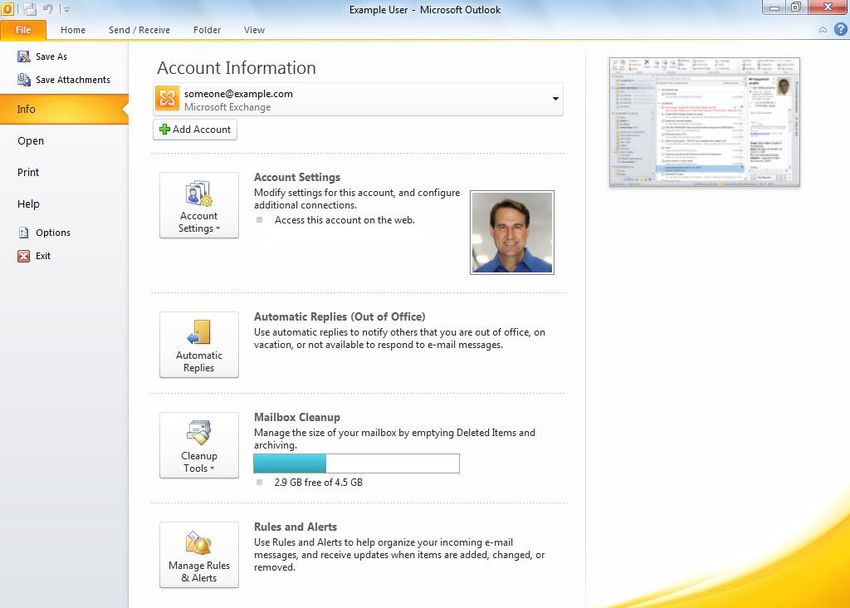The width and height of the screenshot is (850, 608).
Task: Minimize the ribbon with the caret icon
Action: (x=823, y=30)
